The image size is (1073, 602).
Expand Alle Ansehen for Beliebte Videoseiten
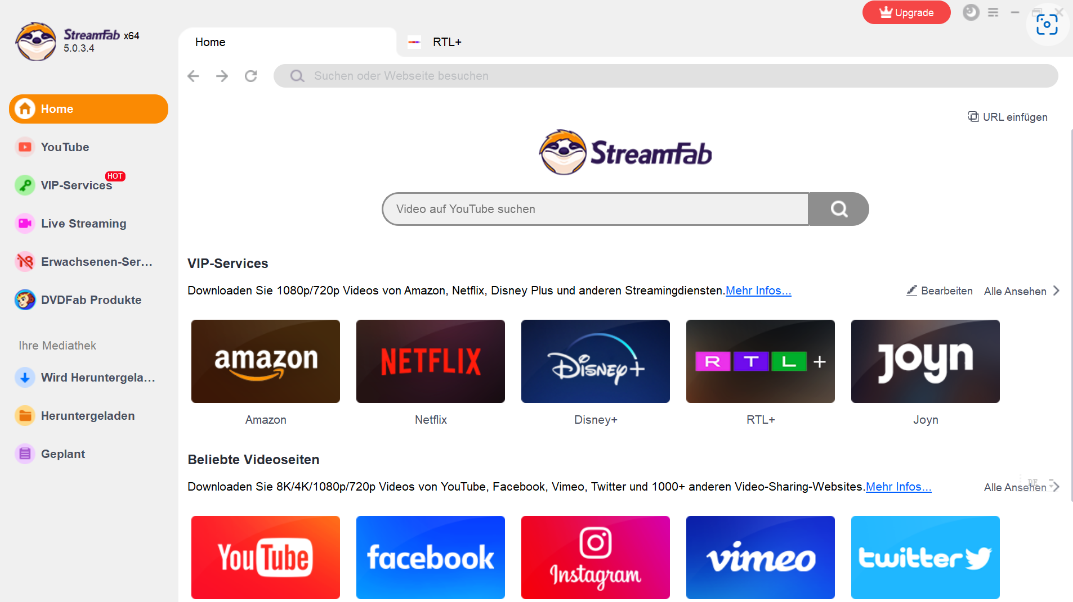click(x=1022, y=487)
